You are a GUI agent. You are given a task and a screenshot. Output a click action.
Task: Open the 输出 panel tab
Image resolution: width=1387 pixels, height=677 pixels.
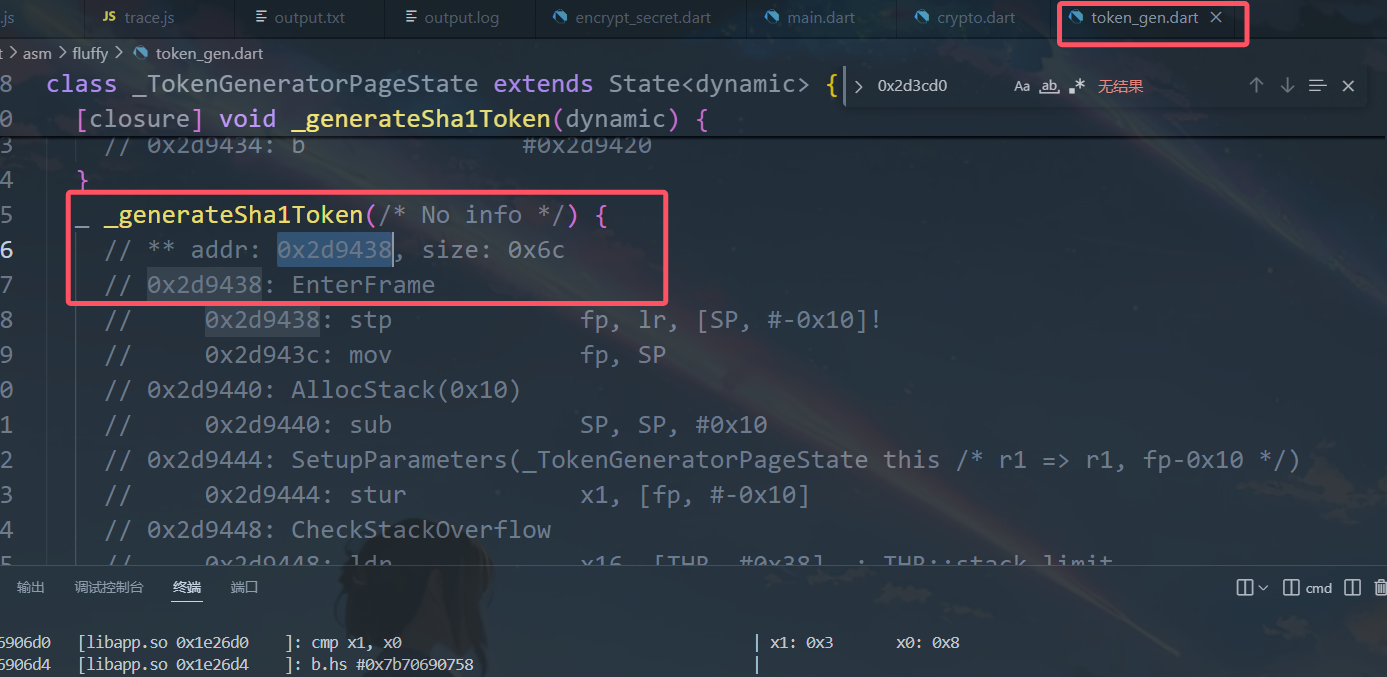pyautogui.click(x=31, y=588)
